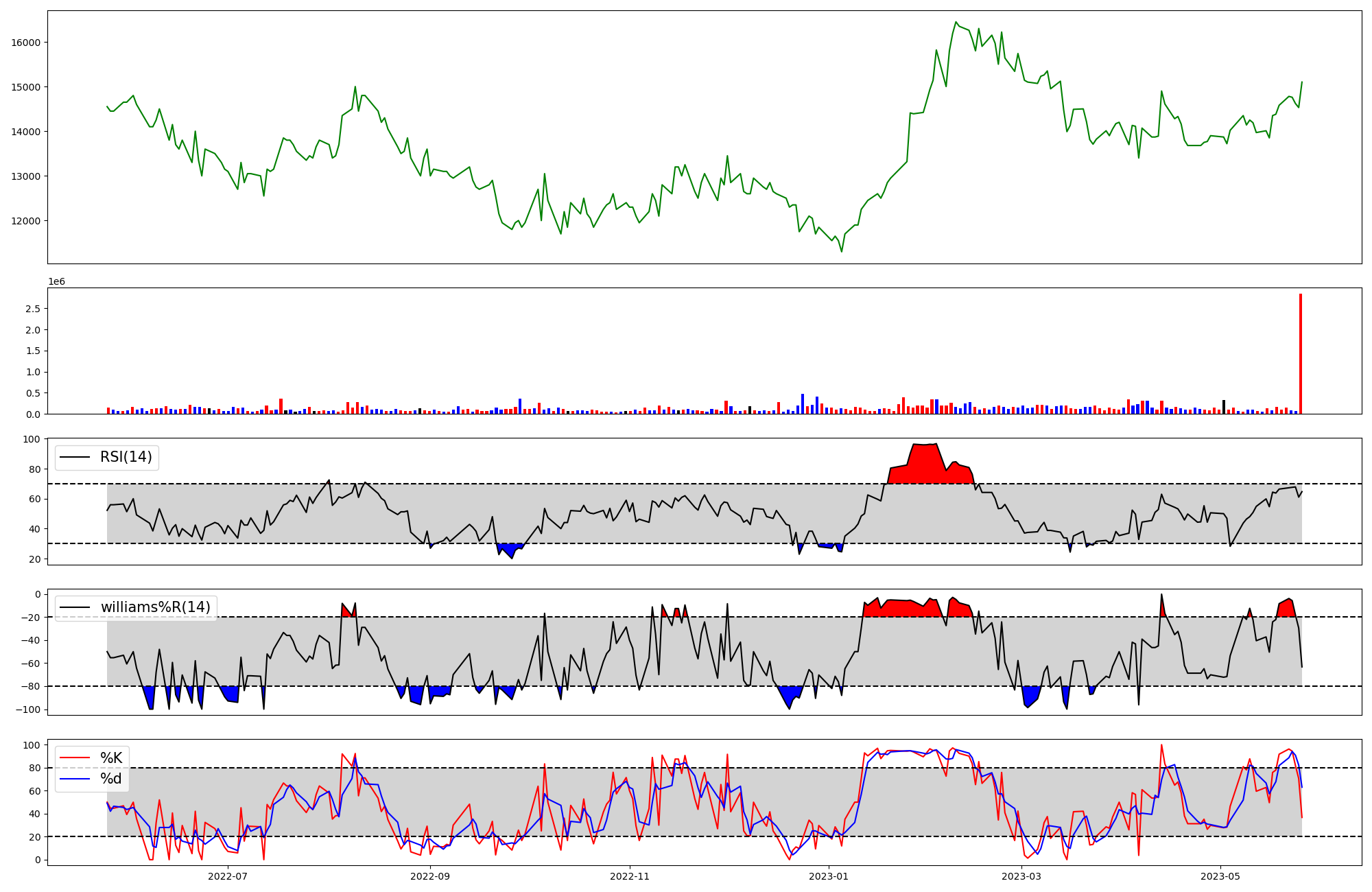Click the 2023-03 date axis label
The image size is (1372, 892).
pos(1021,876)
